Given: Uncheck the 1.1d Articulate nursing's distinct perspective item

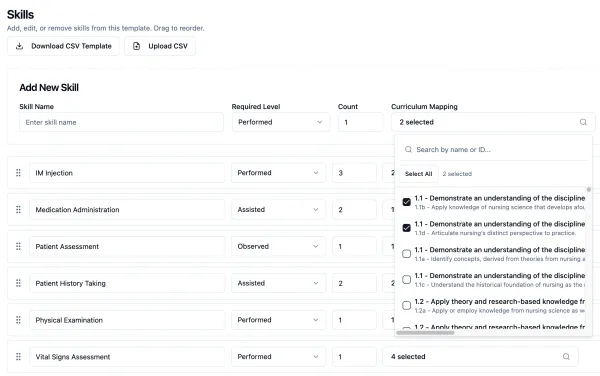Looking at the screenshot, I should pyautogui.click(x=406, y=228).
